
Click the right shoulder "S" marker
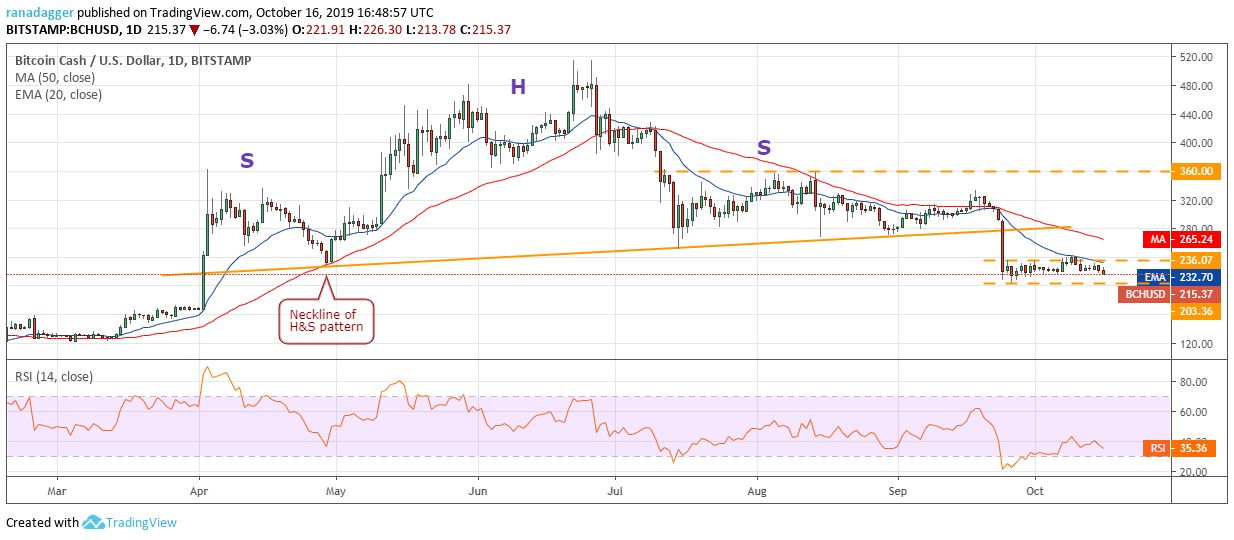[x=764, y=148]
